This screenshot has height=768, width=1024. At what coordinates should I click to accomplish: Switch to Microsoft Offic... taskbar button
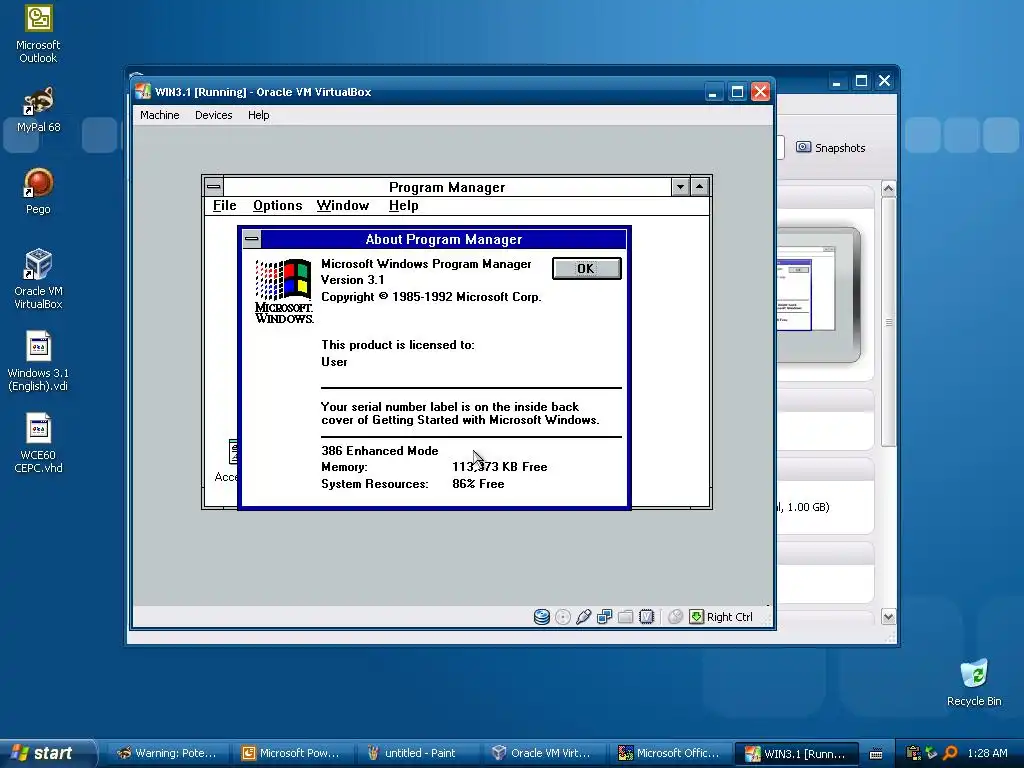tap(668, 753)
